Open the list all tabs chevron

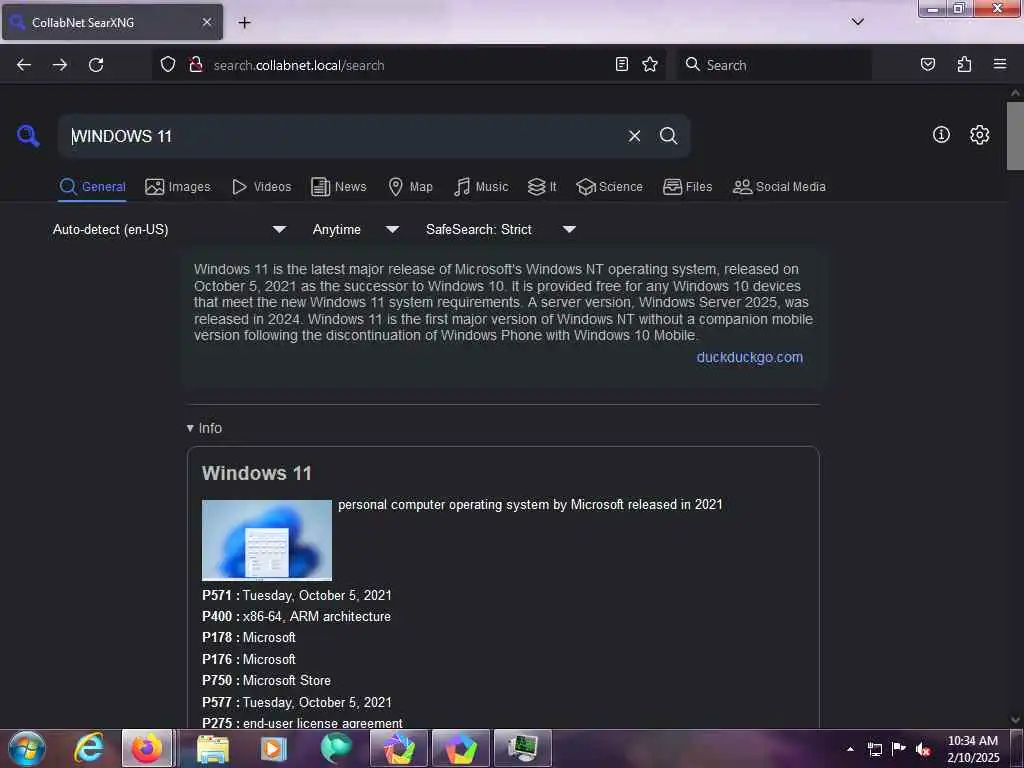(x=857, y=22)
